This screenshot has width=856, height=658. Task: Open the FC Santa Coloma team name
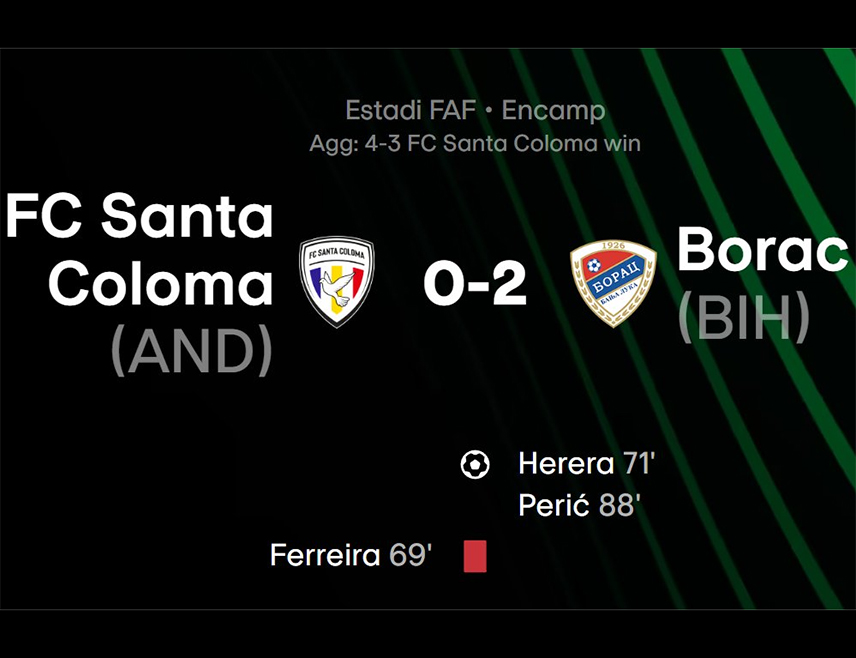pos(140,250)
